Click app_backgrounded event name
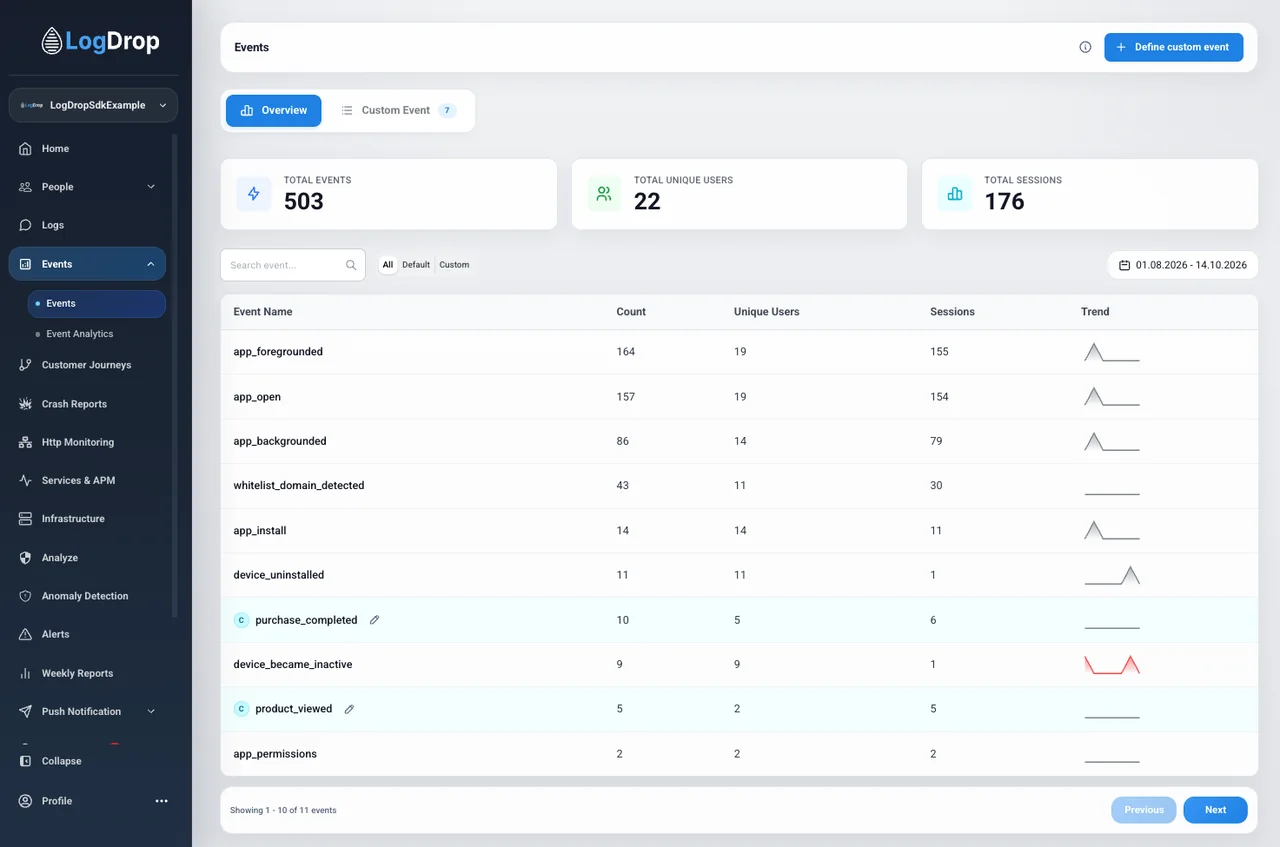Image resolution: width=1280 pixels, height=847 pixels. (280, 441)
